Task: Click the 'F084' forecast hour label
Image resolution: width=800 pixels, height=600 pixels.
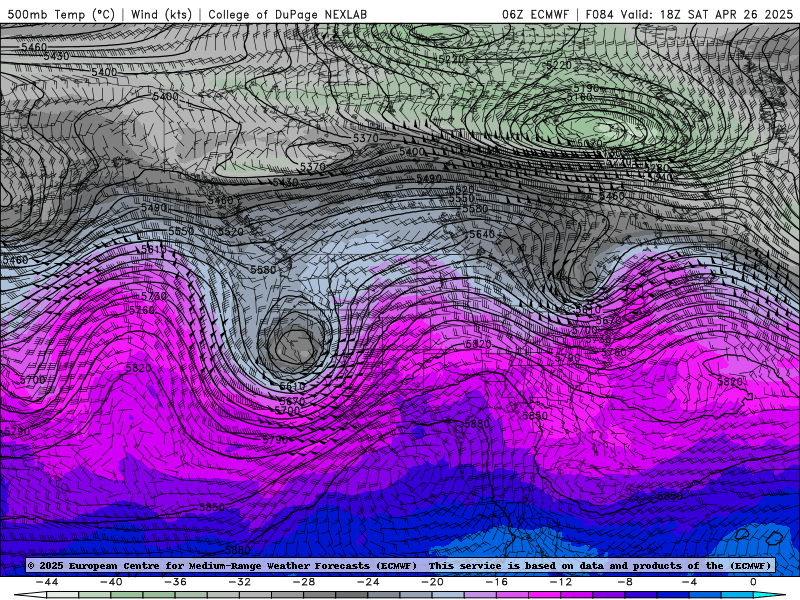Action: [x=599, y=14]
